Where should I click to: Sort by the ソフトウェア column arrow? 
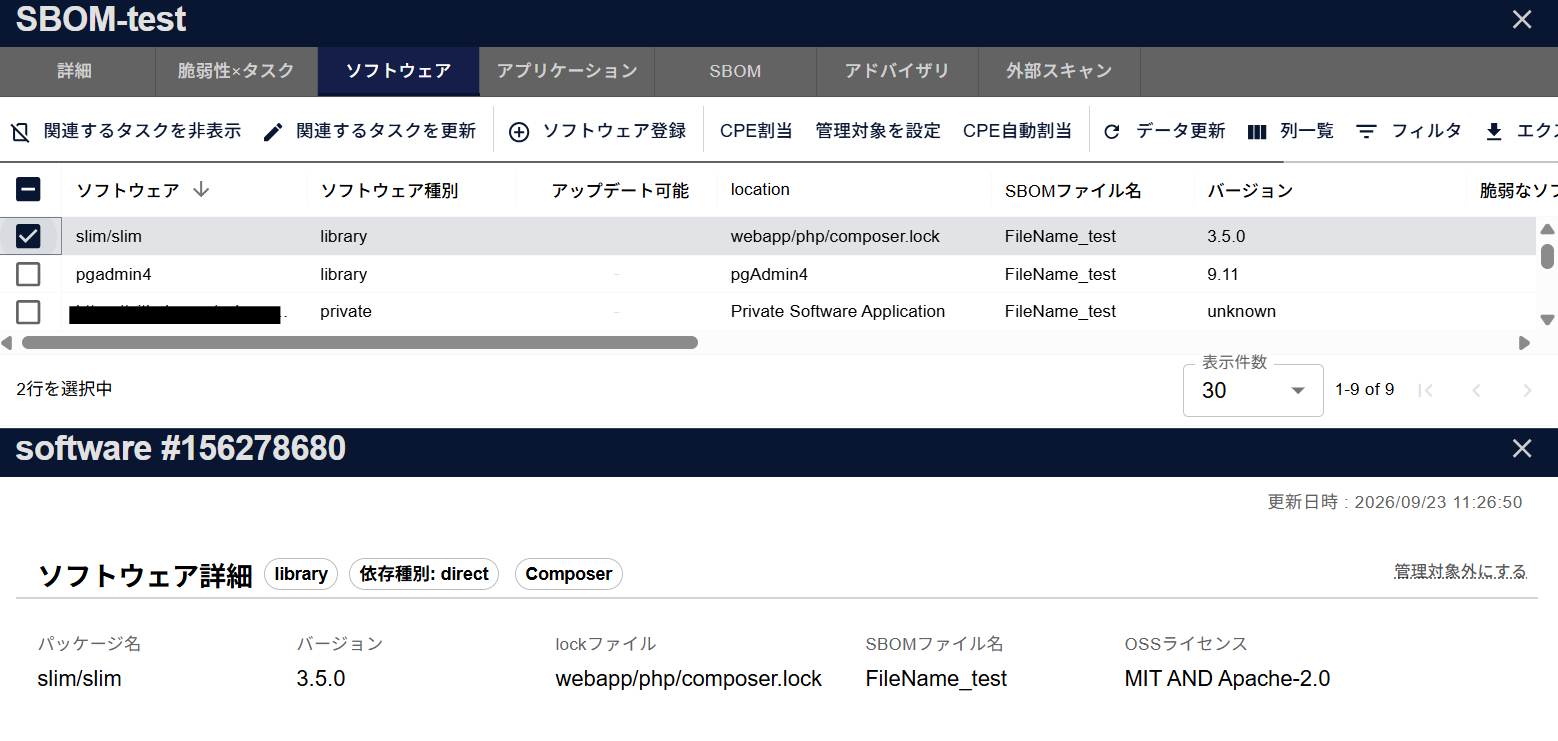201,190
